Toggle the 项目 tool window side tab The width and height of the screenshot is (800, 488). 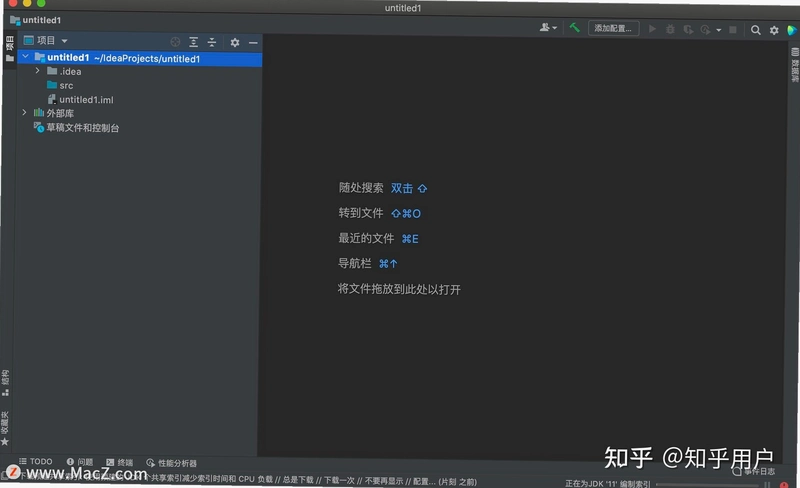(9, 48)
